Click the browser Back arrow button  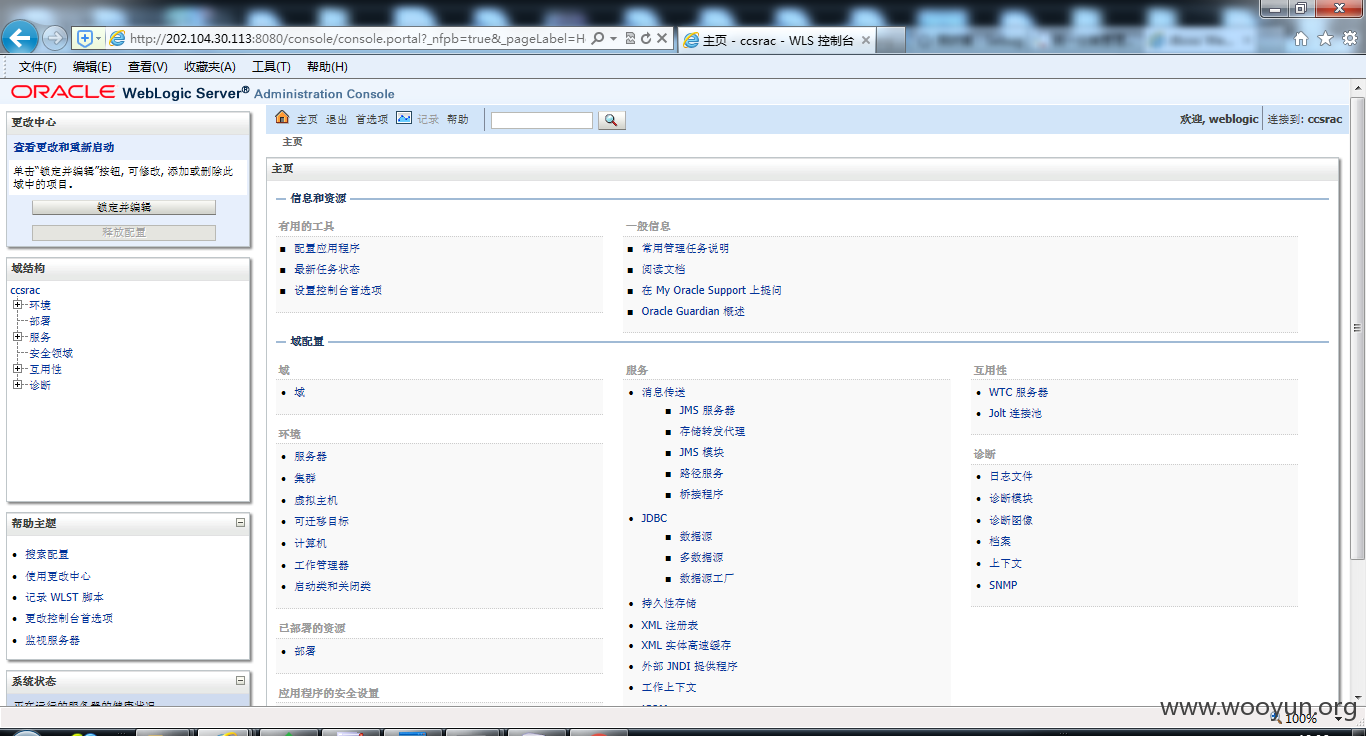click(20, 38)
